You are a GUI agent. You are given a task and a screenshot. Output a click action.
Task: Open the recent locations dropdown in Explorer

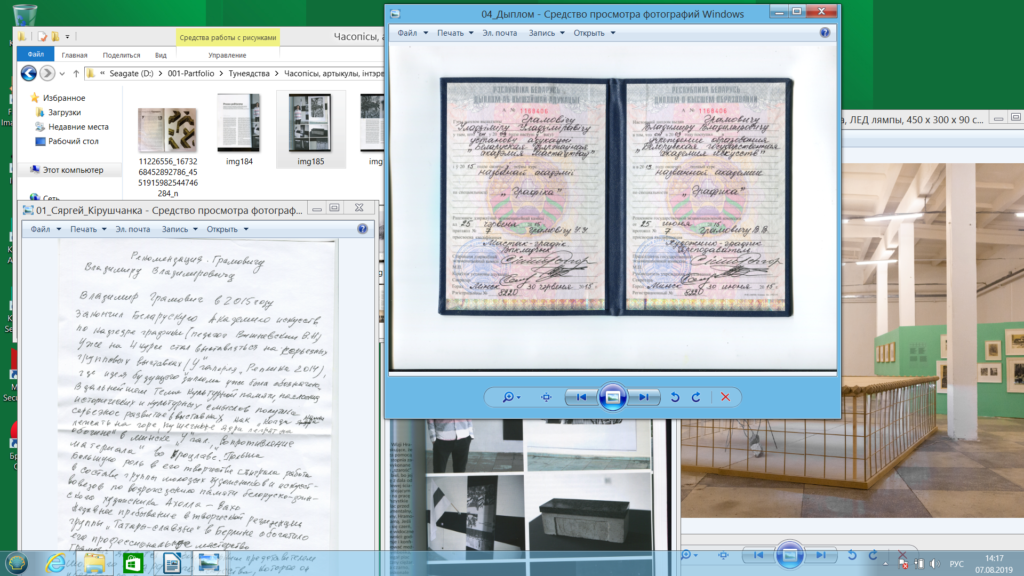(62, 74)
